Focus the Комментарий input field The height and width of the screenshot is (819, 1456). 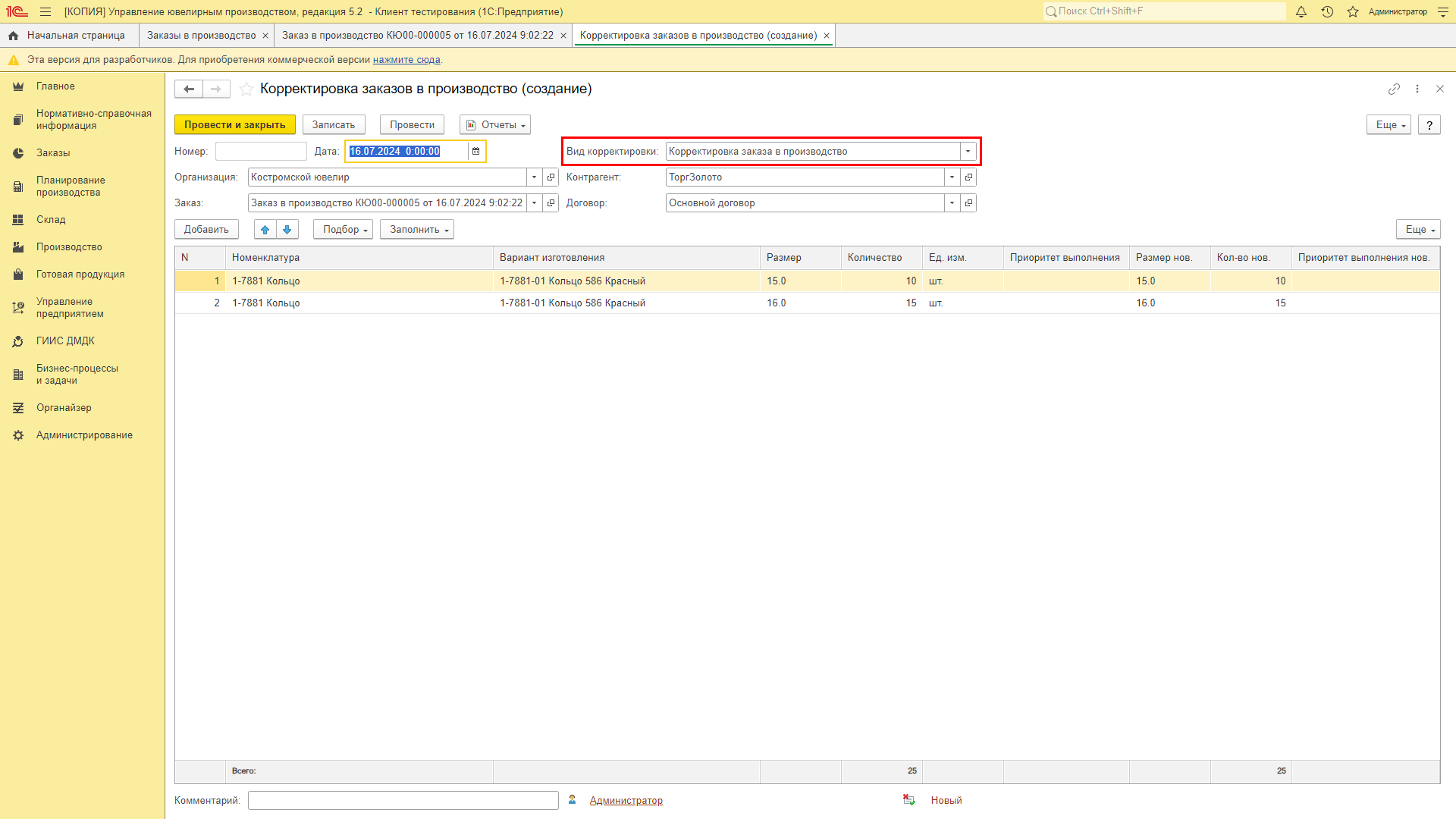(403, 801)
